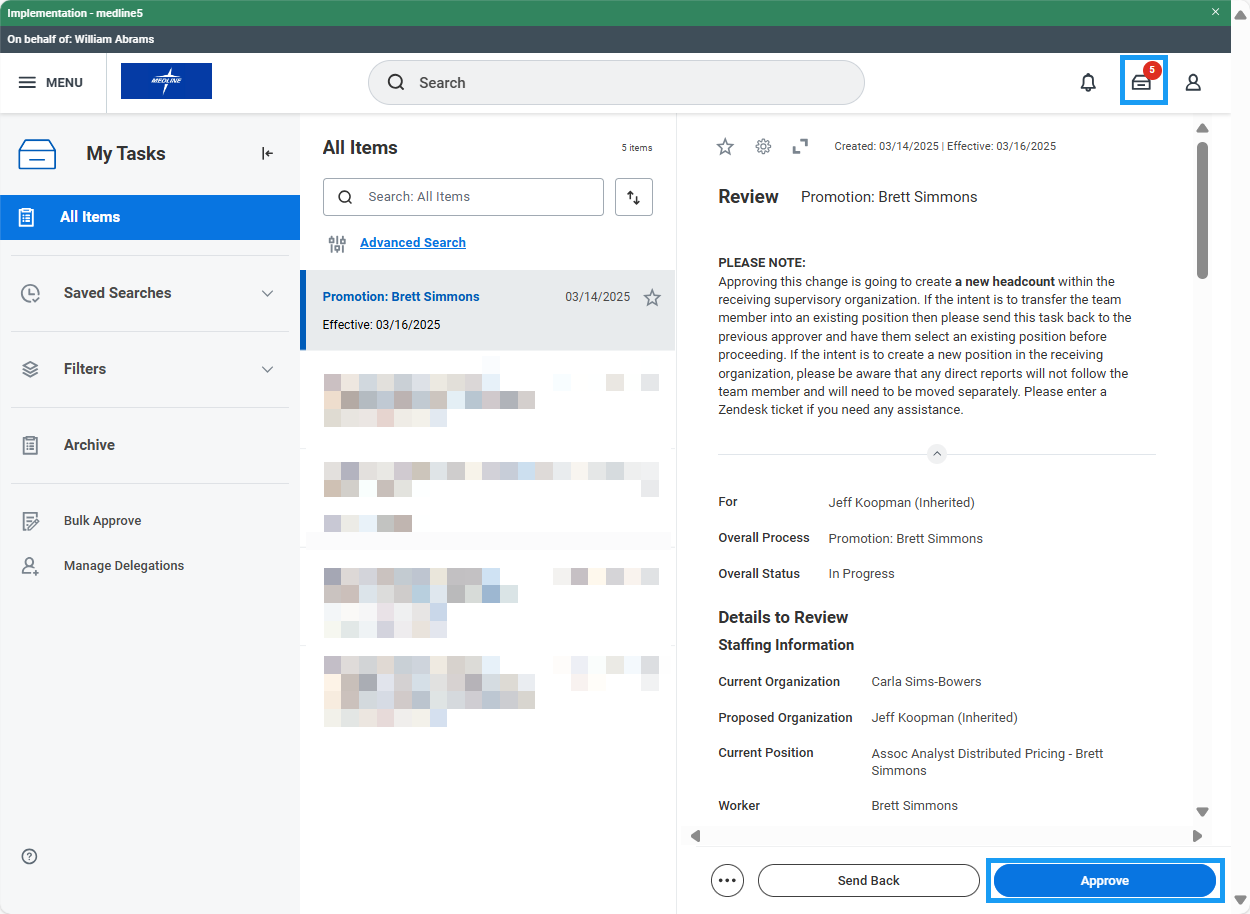Open the settings gear on the review
The height and width of the screenshot is (914, 1250).
pyautogui.click(x=763, y=146)
